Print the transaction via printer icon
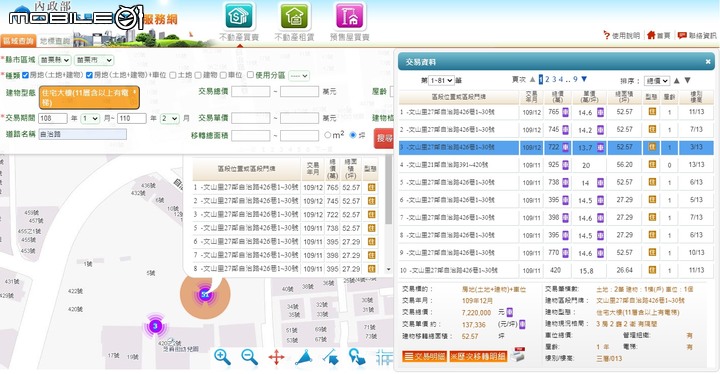 click(x=518, y=355)
